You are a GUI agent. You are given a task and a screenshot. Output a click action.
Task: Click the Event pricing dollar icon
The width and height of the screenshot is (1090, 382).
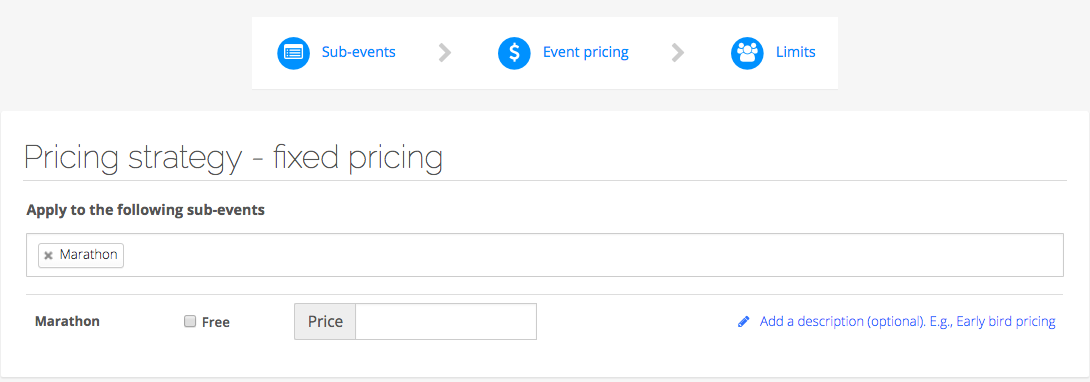coord(514,53)
